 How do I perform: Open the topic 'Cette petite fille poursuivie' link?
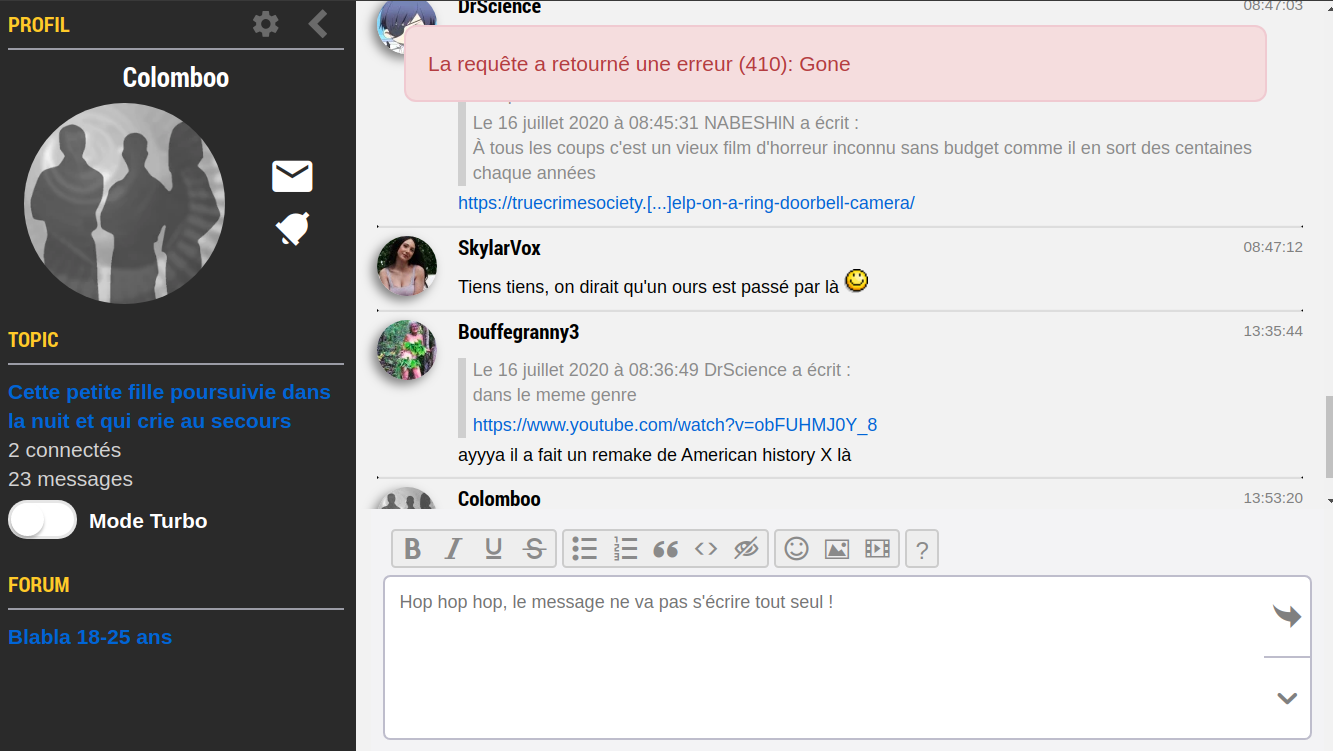pyautogui.click(x=169, y=406)
